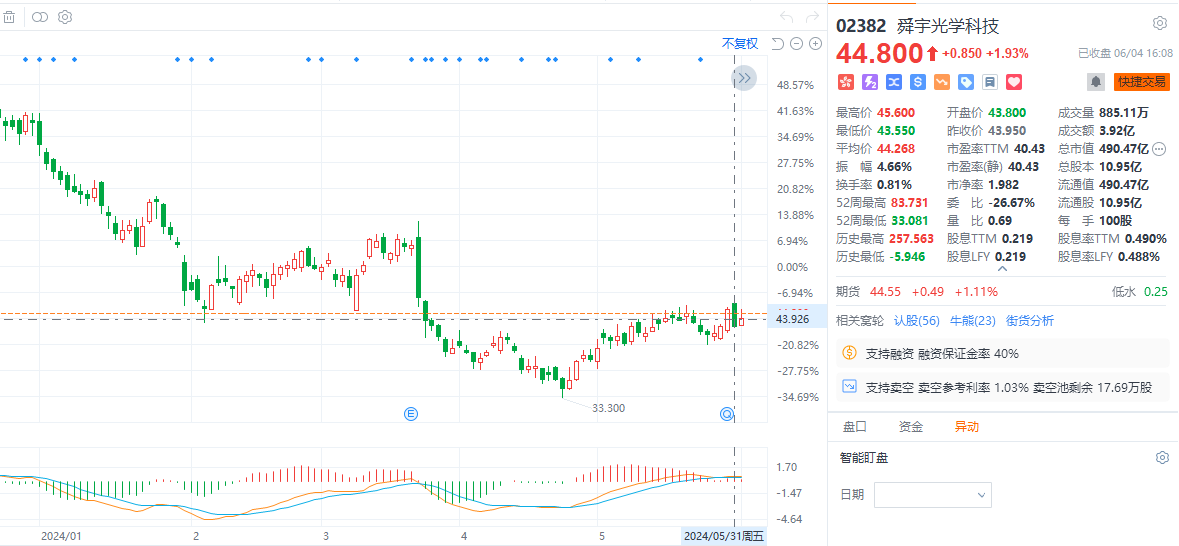Open the 认股(56) warrants link
This screenshot has width=1179, height=546.
[x=916, y=320]
